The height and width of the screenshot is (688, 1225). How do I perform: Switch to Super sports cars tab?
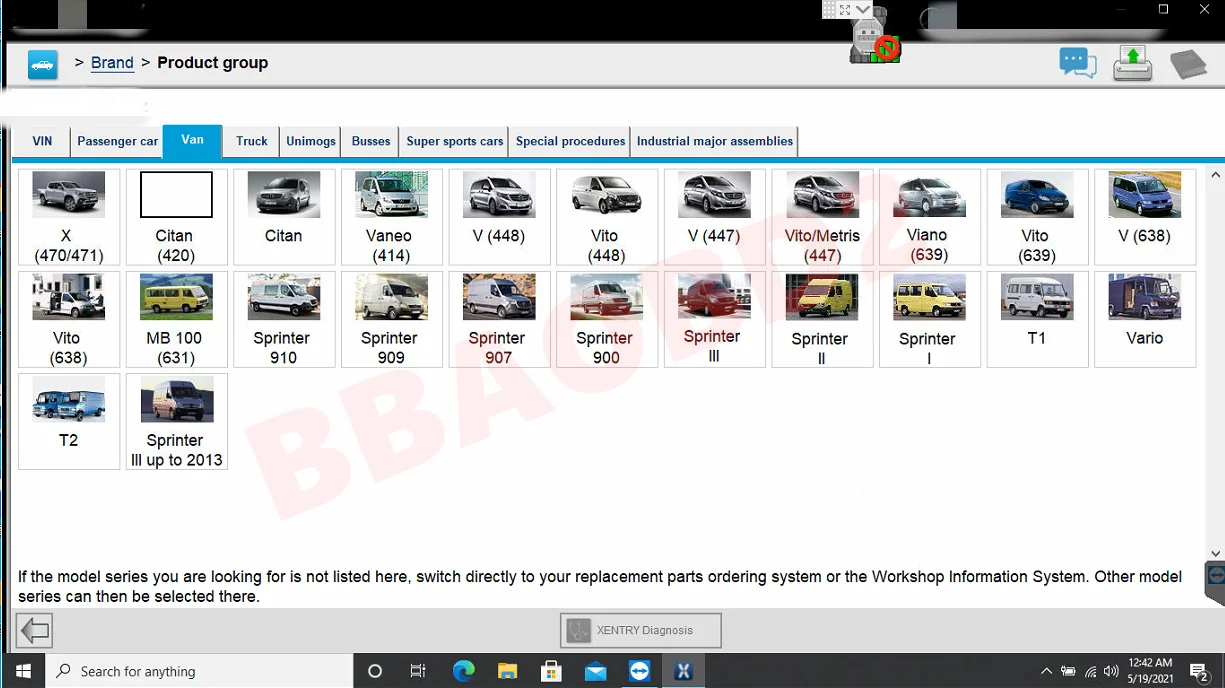click(455, 141)
